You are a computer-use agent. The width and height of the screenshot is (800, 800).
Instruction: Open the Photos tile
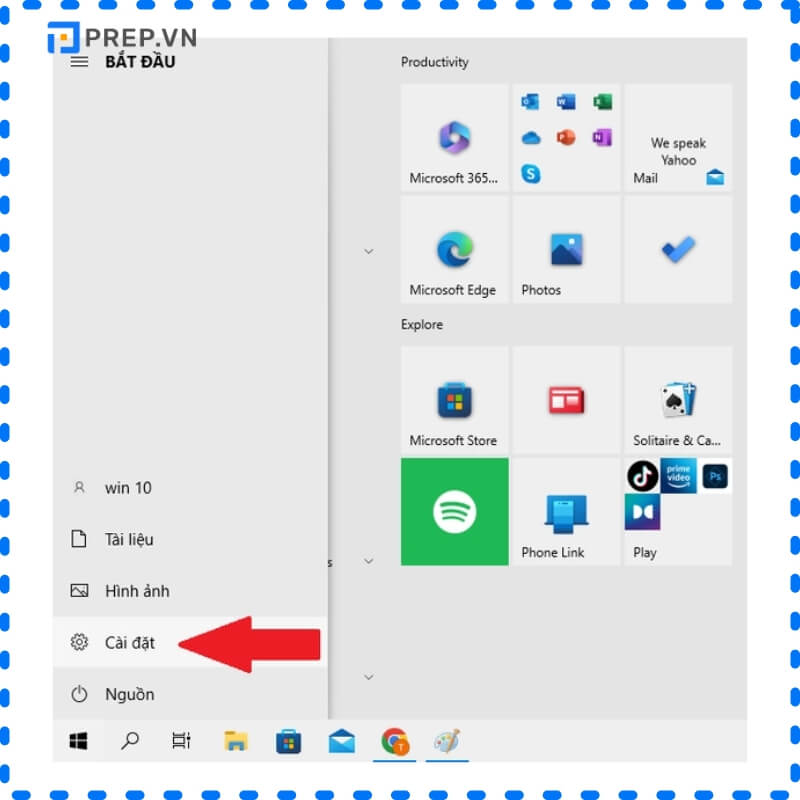tap(566, 250)
